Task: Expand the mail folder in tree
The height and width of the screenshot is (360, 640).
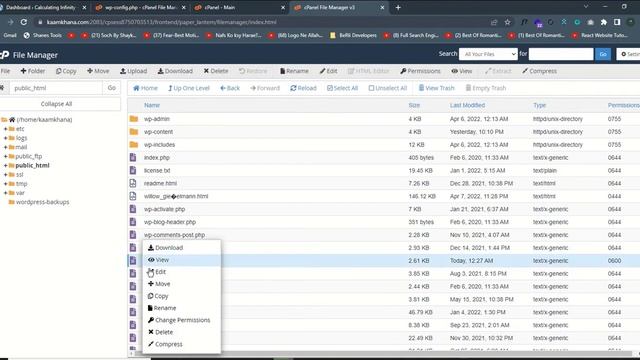Action: coord(6,147)
